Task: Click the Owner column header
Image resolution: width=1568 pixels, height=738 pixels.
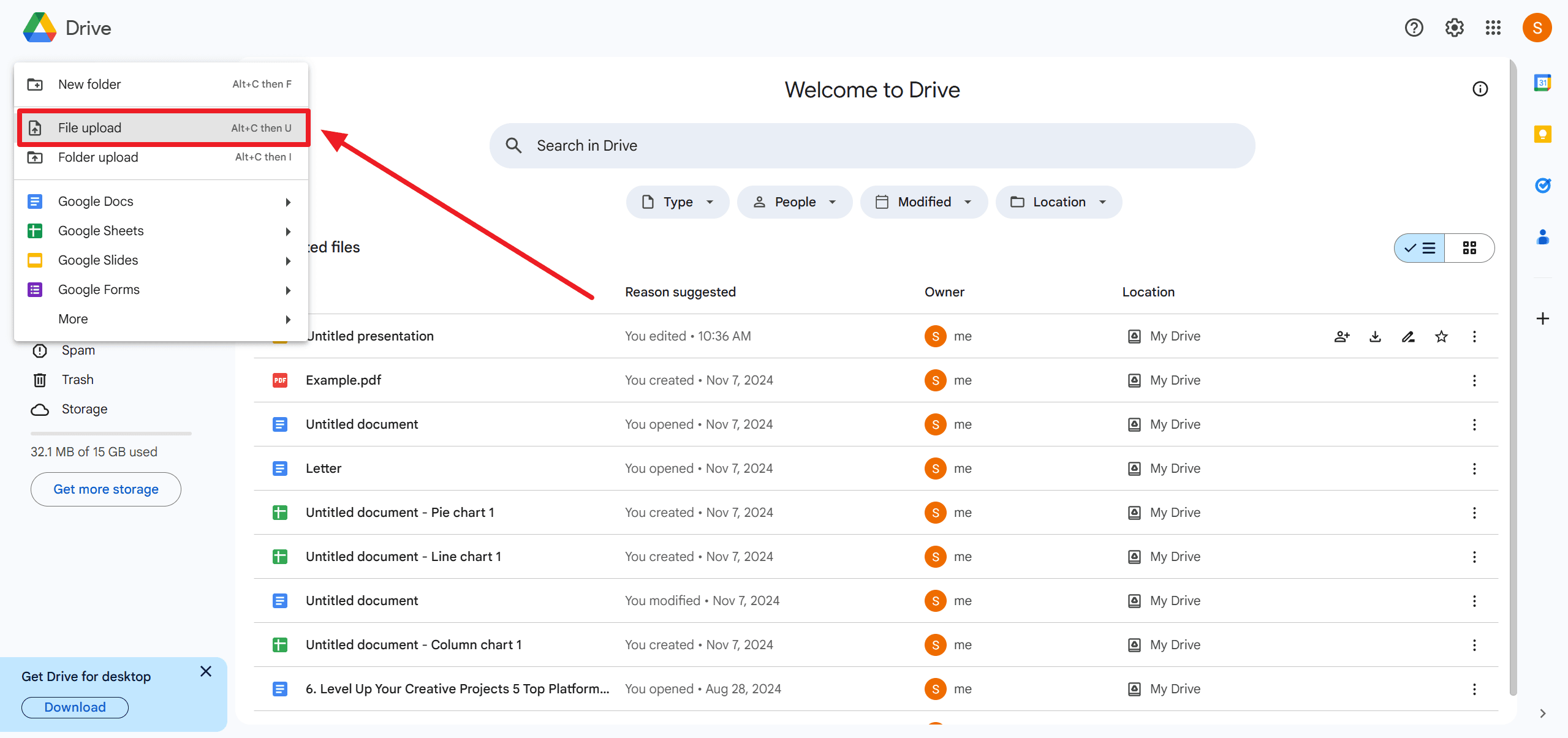Action: tap(944, 292)
